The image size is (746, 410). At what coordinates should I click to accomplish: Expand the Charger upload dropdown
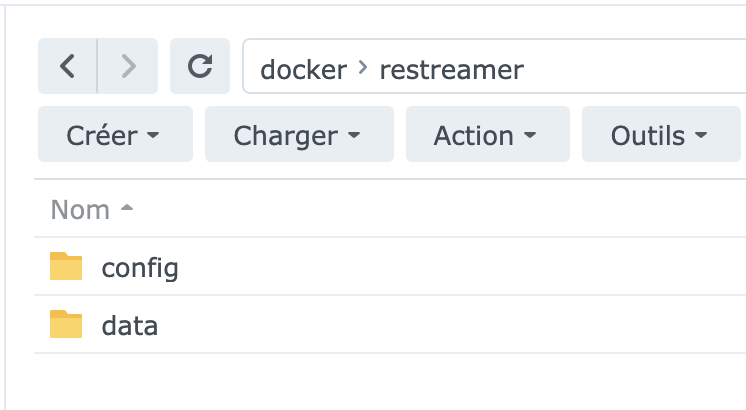click(299, 135)
